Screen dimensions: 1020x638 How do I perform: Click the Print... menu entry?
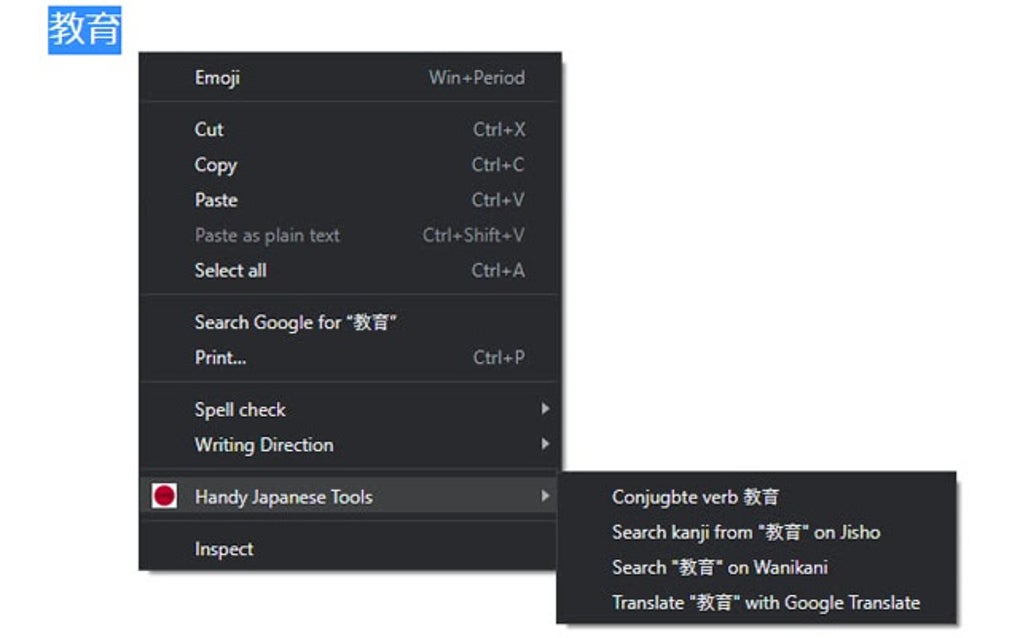coord(220,357)
